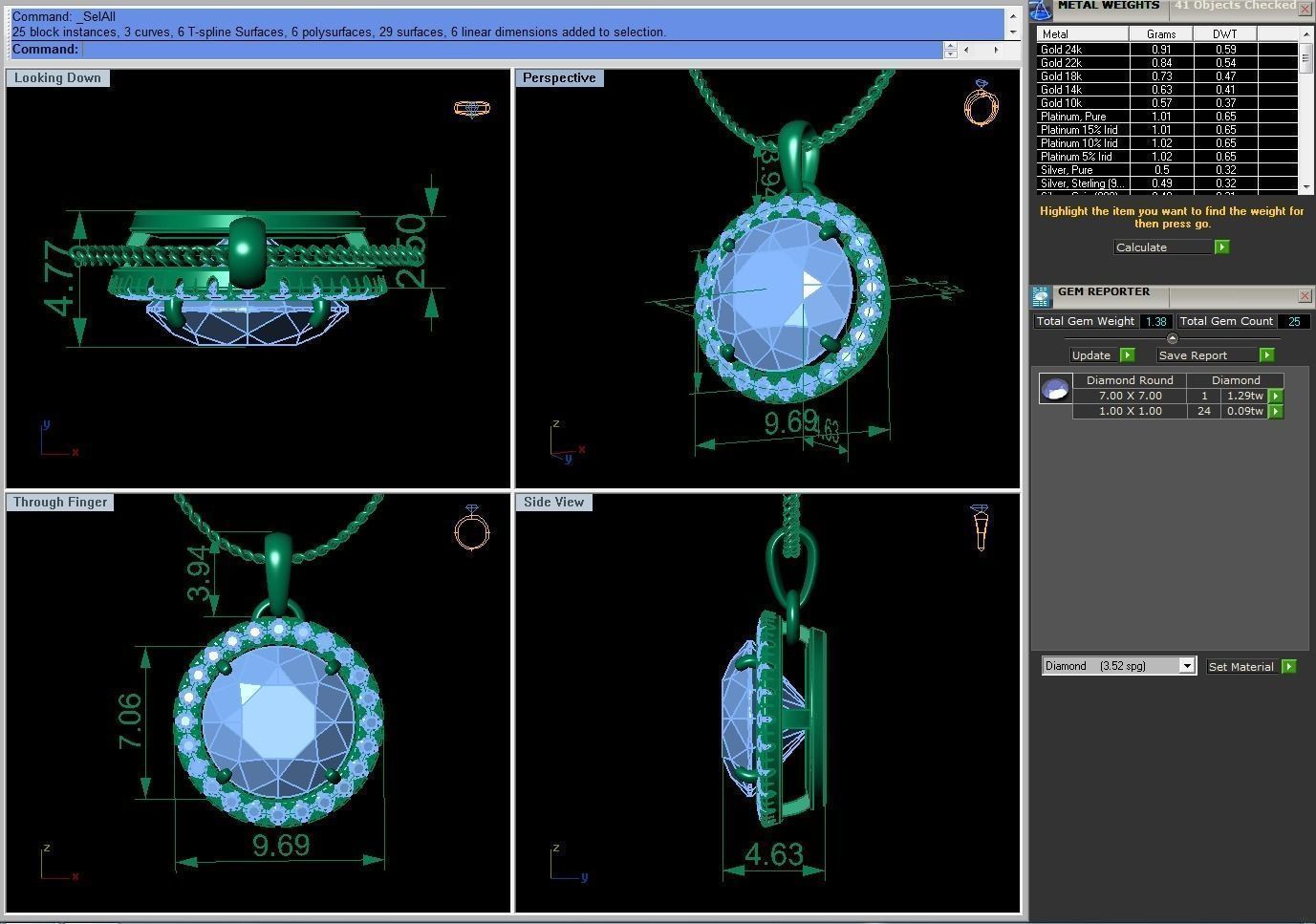The width and height of the screenshot is (1316, 924).
Task: Click the Metal Weights scale icon
Action: click(x=1041, y=9)
